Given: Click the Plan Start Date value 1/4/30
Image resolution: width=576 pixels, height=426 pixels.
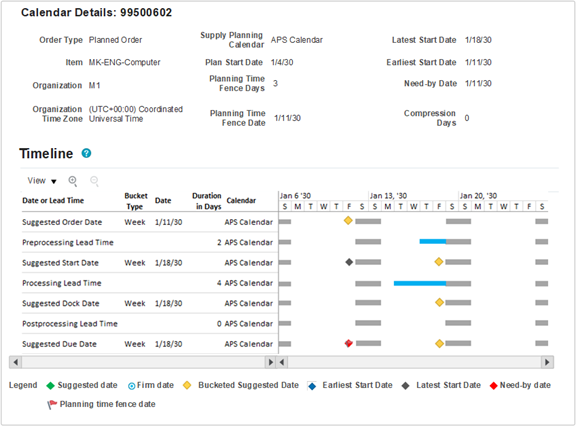Looking at the screenshot, I should click(x=282, y=62).
